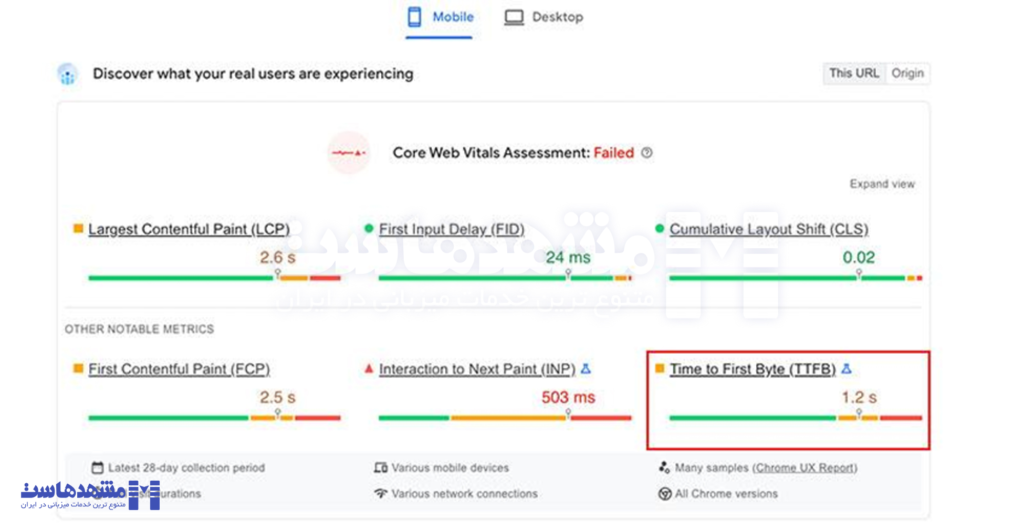Switch to the Desktop tab
1024x531 pixels.
[x=543, y=18]
